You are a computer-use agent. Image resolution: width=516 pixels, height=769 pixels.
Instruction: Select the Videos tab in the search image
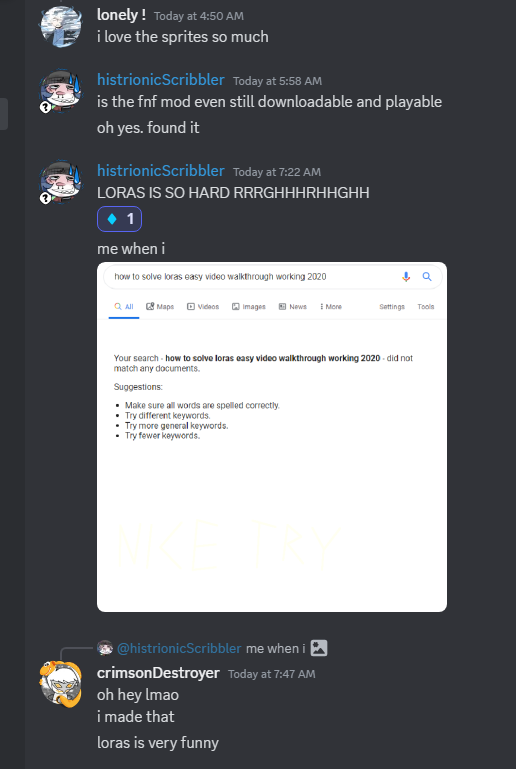pyautogui.click(x=203, y=307)
